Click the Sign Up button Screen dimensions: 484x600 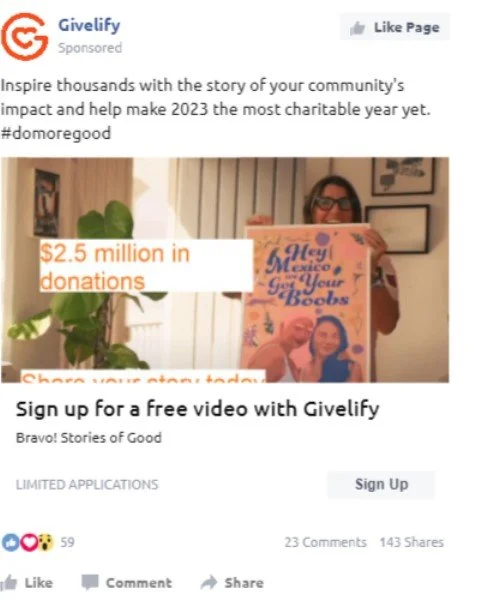pyautogui.click(x=381, y=484)
